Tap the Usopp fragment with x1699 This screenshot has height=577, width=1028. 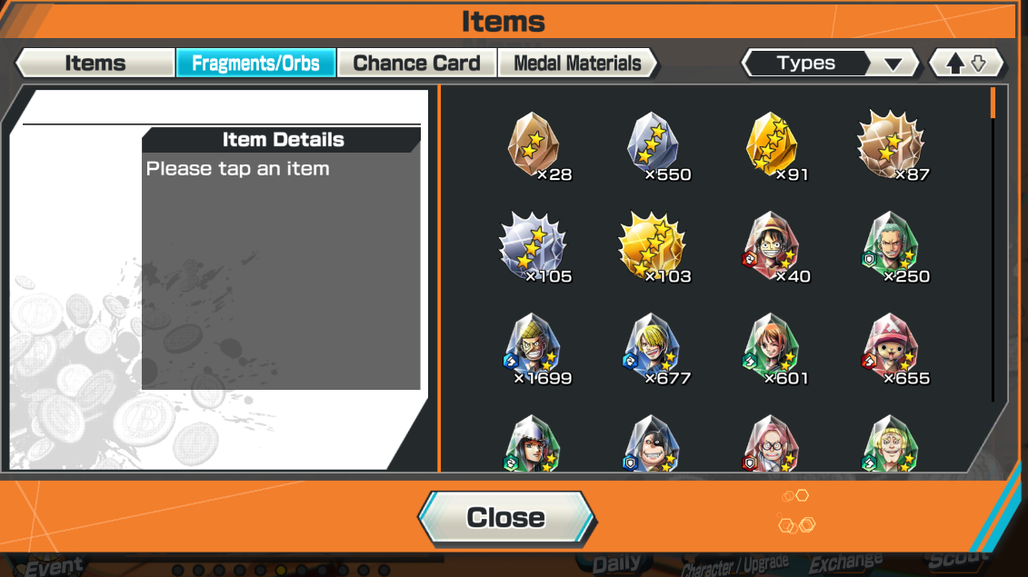[x=535, y=349]
